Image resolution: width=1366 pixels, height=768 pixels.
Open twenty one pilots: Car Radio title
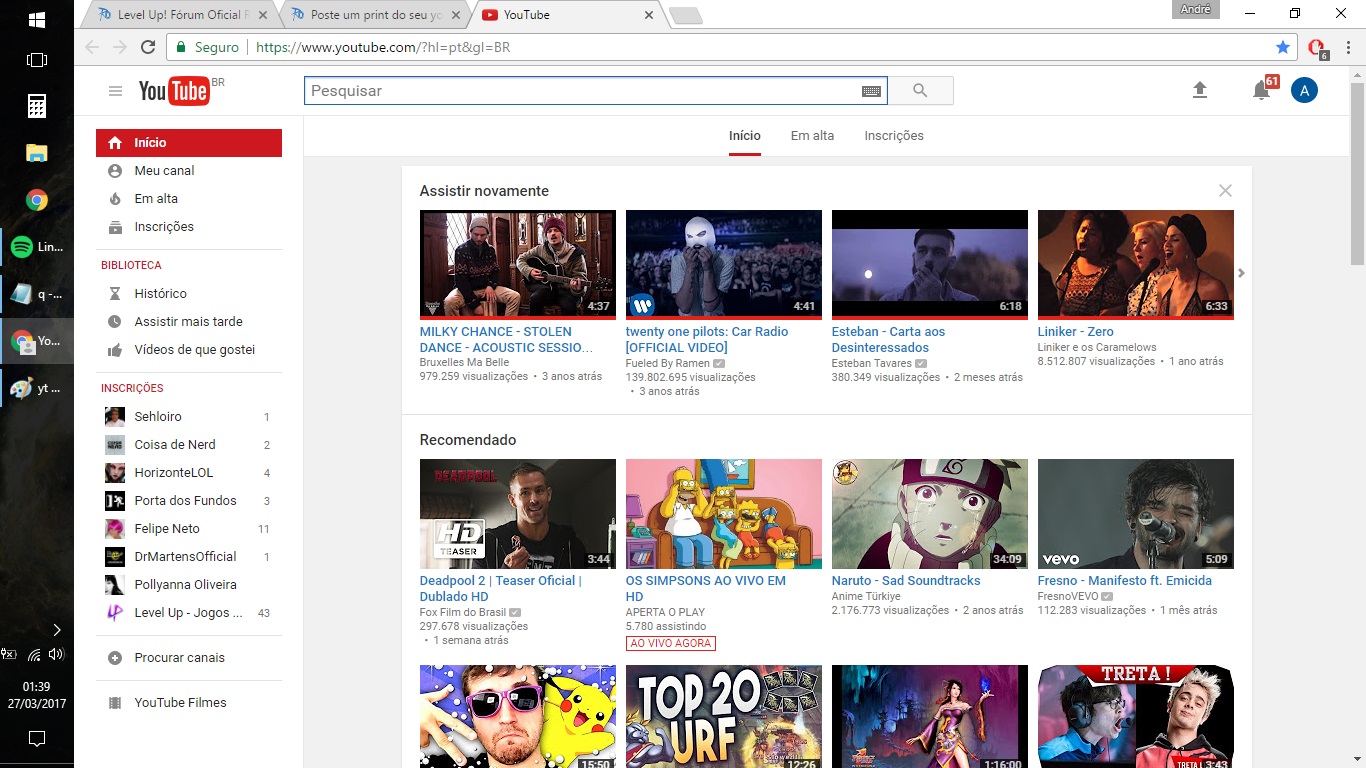pos(707,340)
